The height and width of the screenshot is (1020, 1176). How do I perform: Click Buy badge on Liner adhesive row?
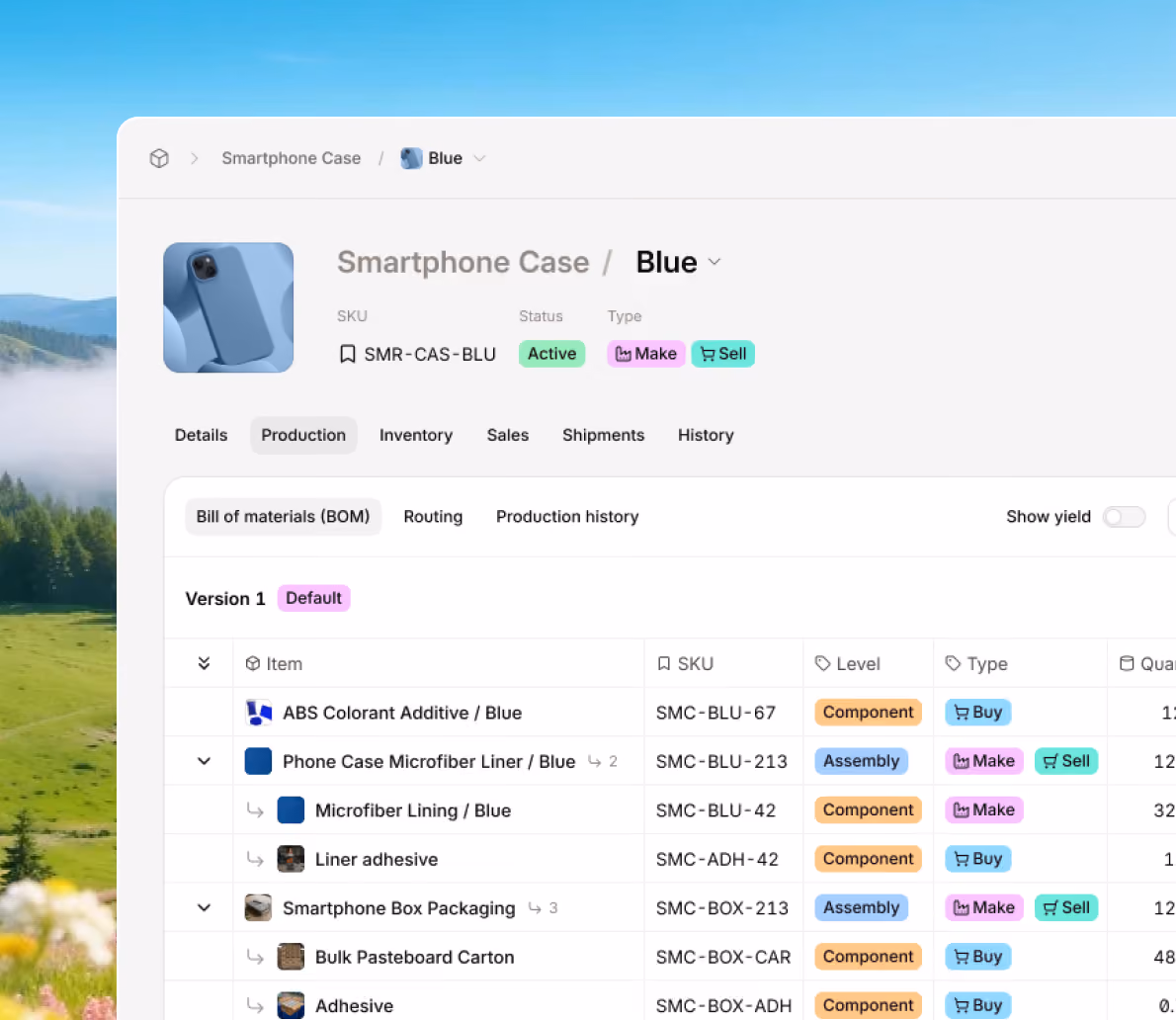978,859
